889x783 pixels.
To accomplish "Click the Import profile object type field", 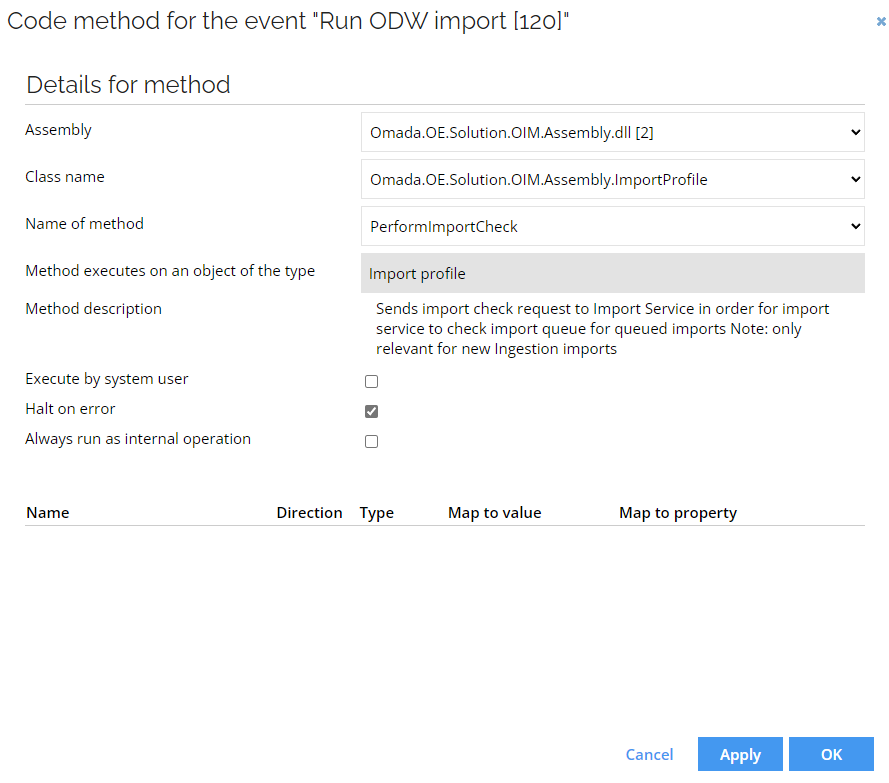I will point(612,273).
